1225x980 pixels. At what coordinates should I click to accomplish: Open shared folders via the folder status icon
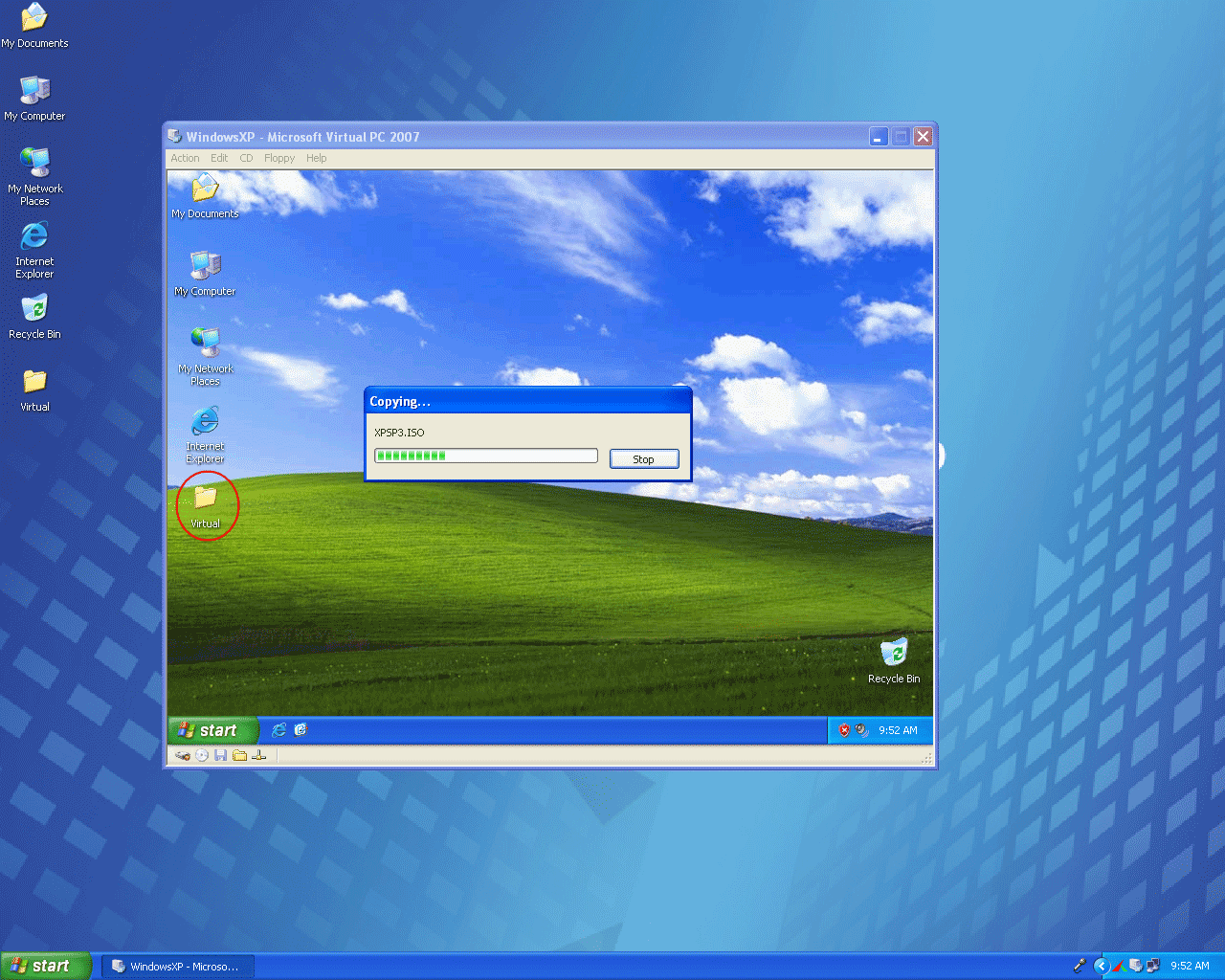pos(239,755)
